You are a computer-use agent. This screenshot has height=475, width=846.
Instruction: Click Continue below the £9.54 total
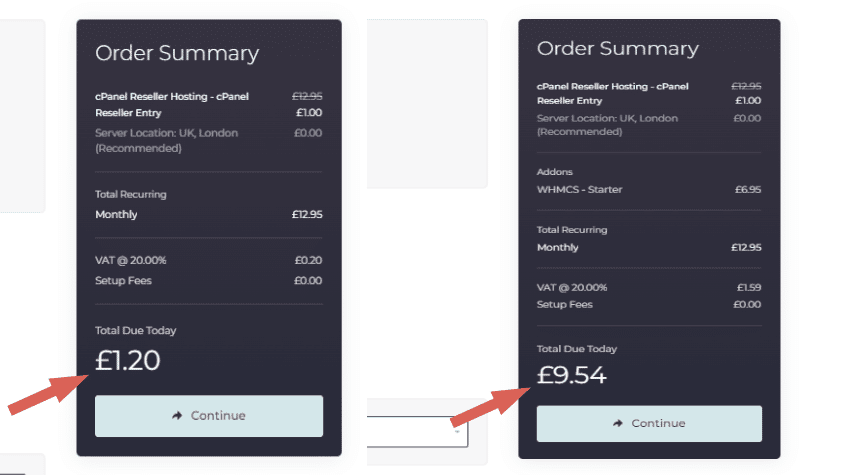click(649, 423)
